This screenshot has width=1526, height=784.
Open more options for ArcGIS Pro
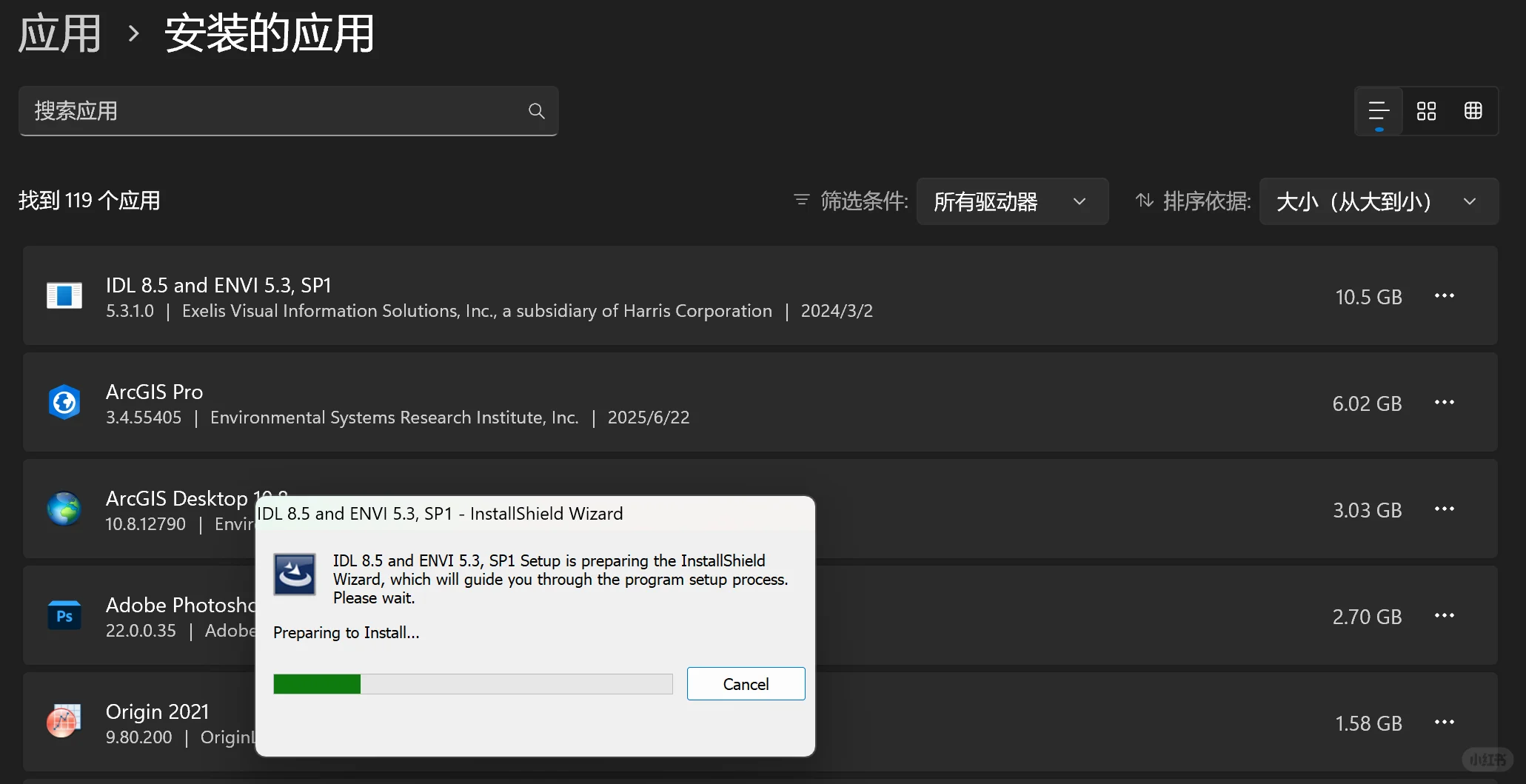point(1445,403)
